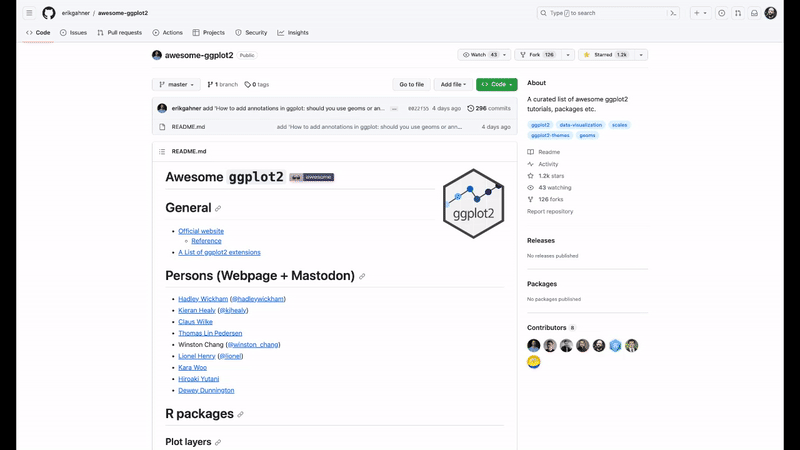Open README table of contents icon
Screen dimensions: 800x450
pos(162,152)
